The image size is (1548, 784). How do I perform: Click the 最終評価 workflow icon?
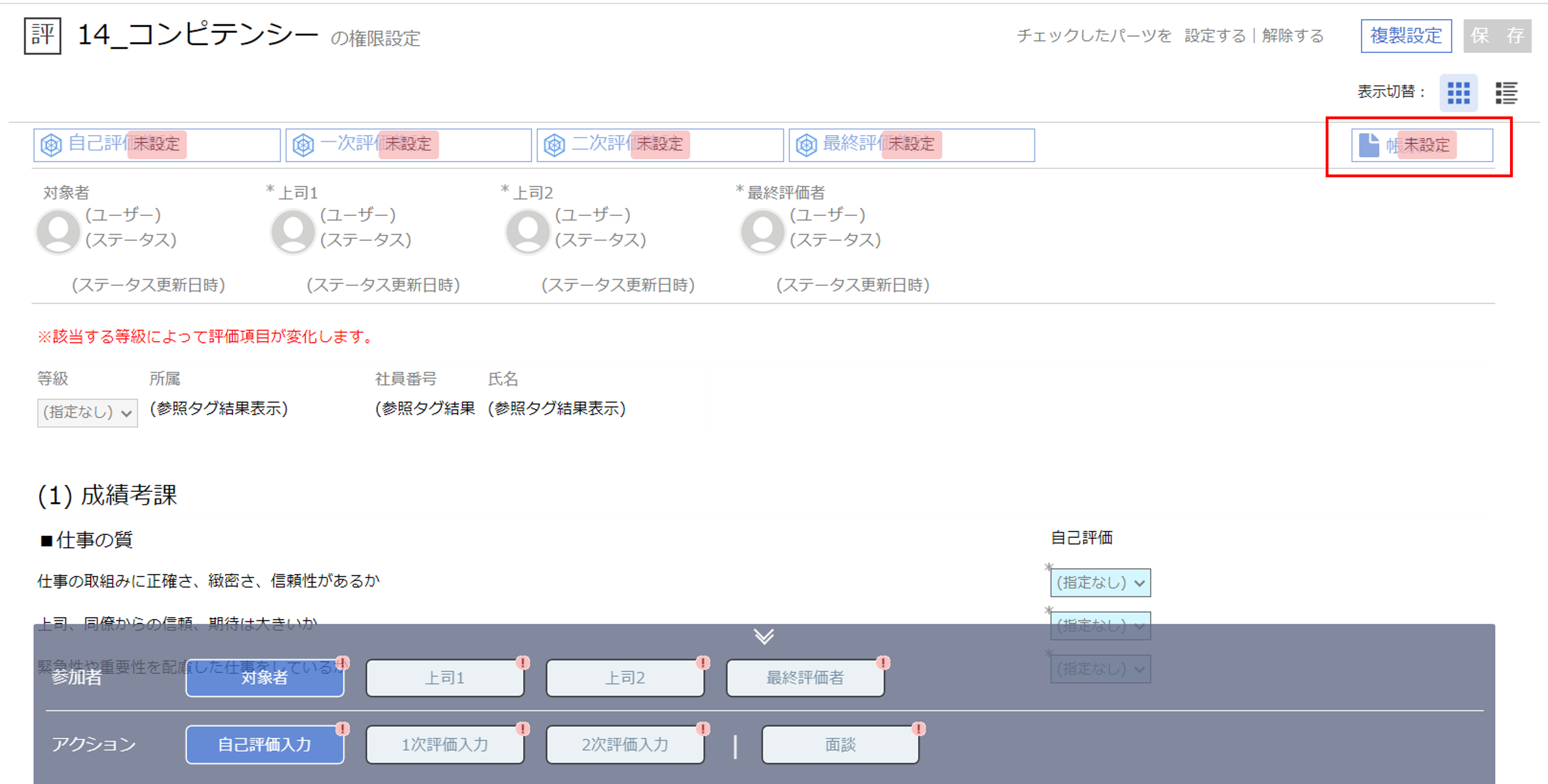click(x=806, y=145)
